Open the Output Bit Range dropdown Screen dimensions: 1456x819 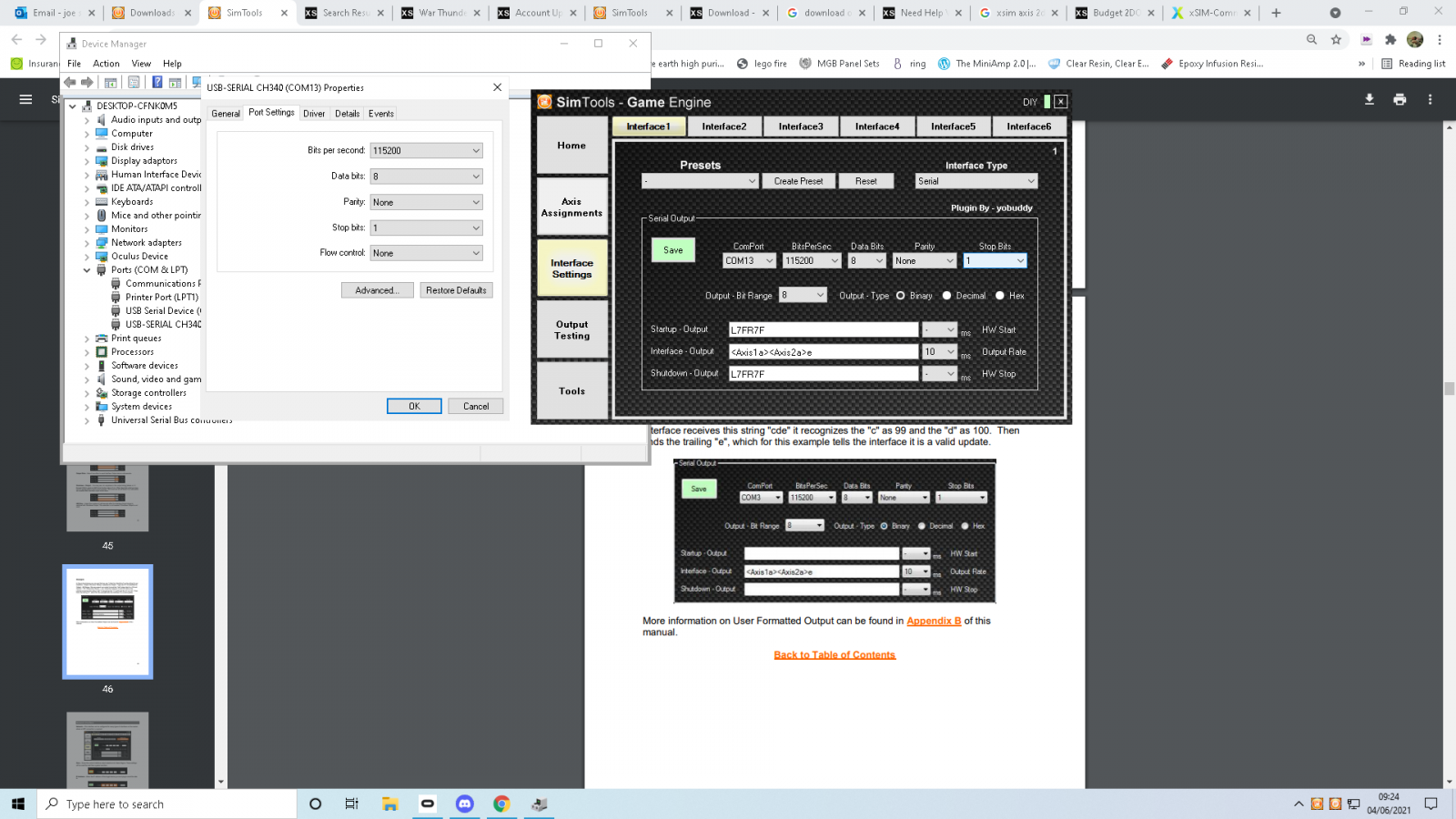803,295
